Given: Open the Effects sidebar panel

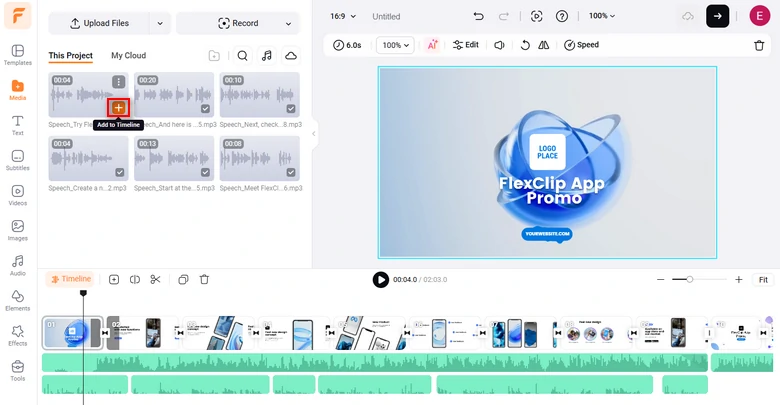Looking at the screenshot, I should point(17,335).
